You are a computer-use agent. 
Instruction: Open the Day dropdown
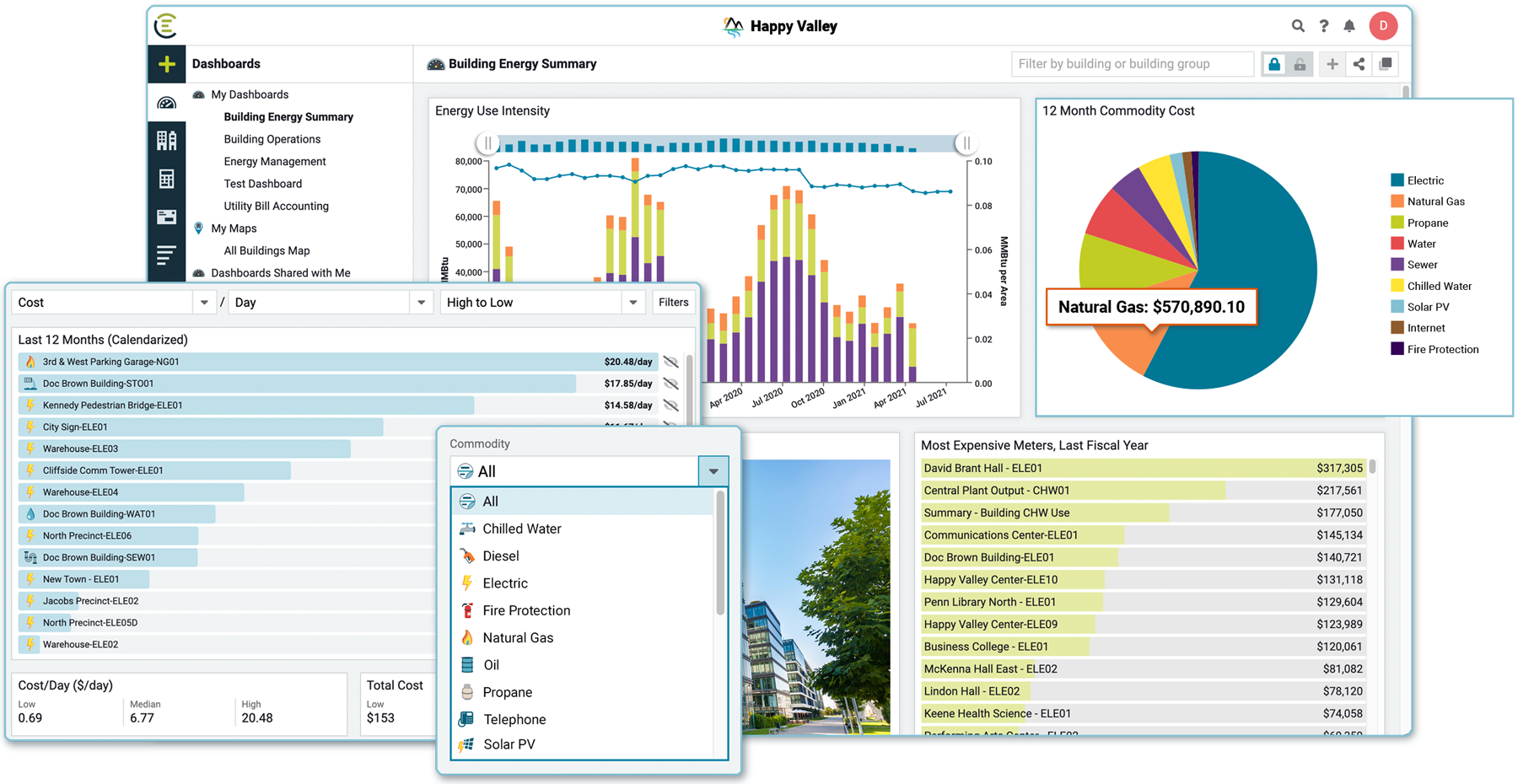tap(331, 303)
